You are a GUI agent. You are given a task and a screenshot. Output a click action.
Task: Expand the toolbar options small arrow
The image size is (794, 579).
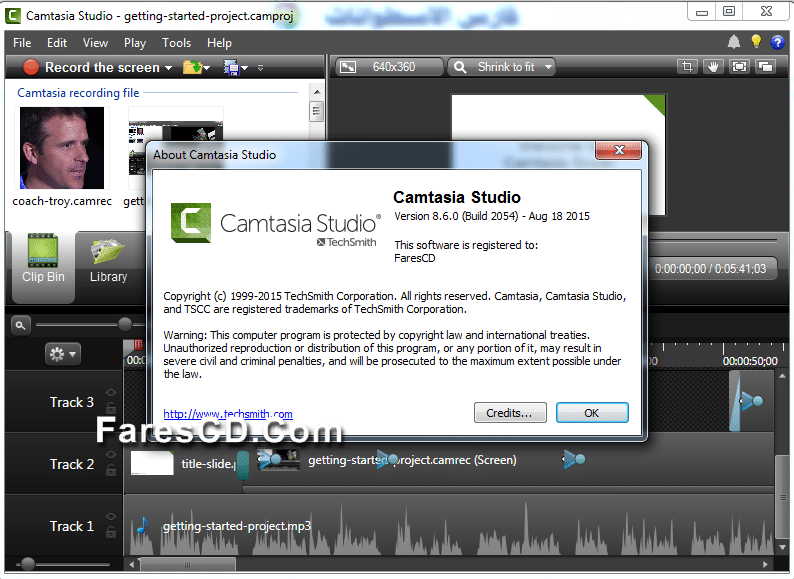click(260, 68)
